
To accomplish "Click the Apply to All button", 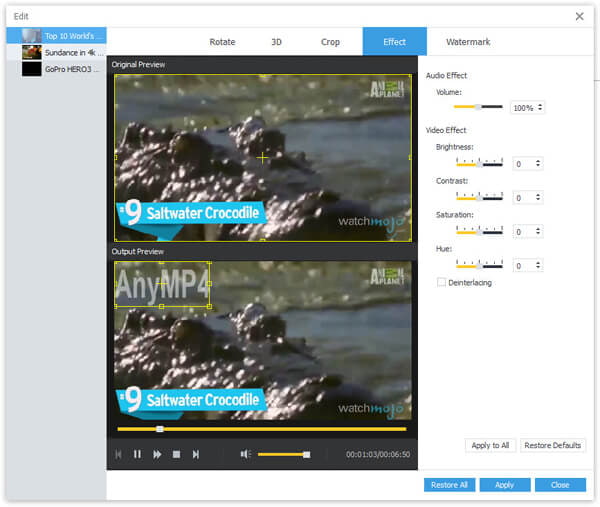I will (490, 445).
